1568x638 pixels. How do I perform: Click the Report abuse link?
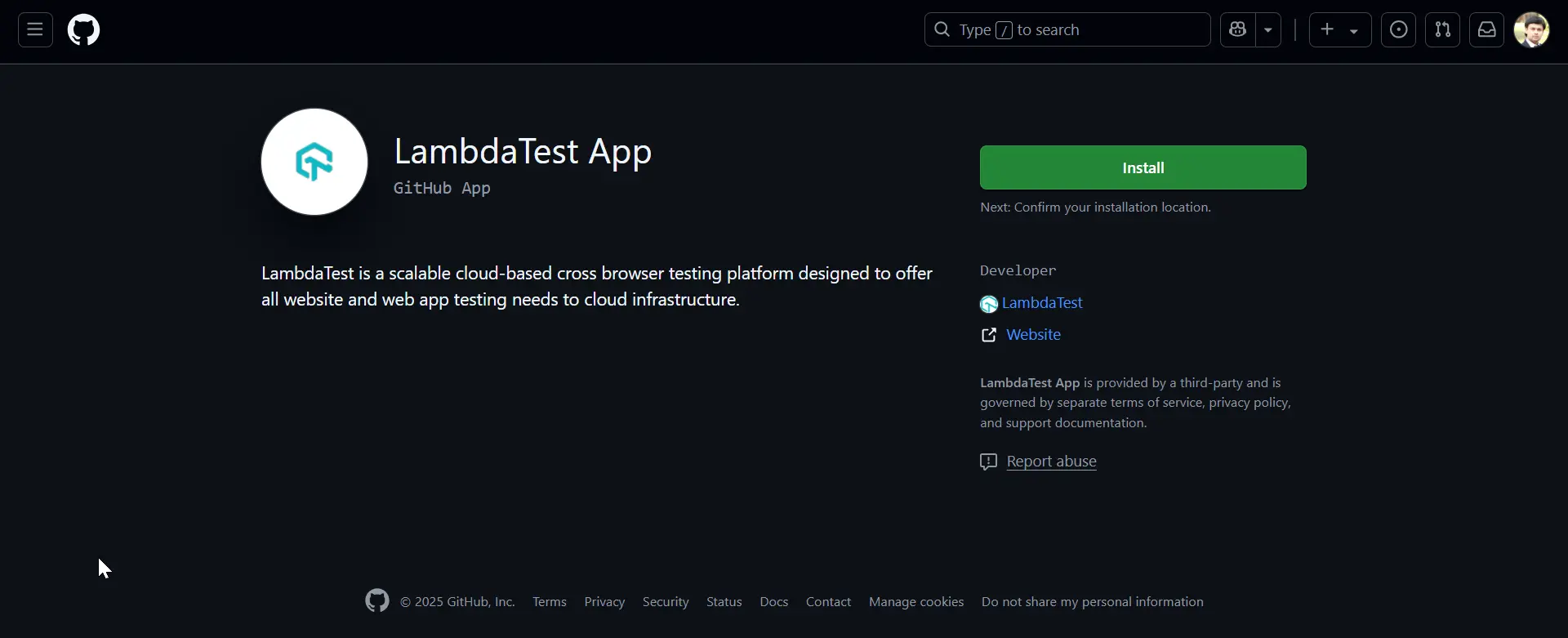pos(1051,462)
